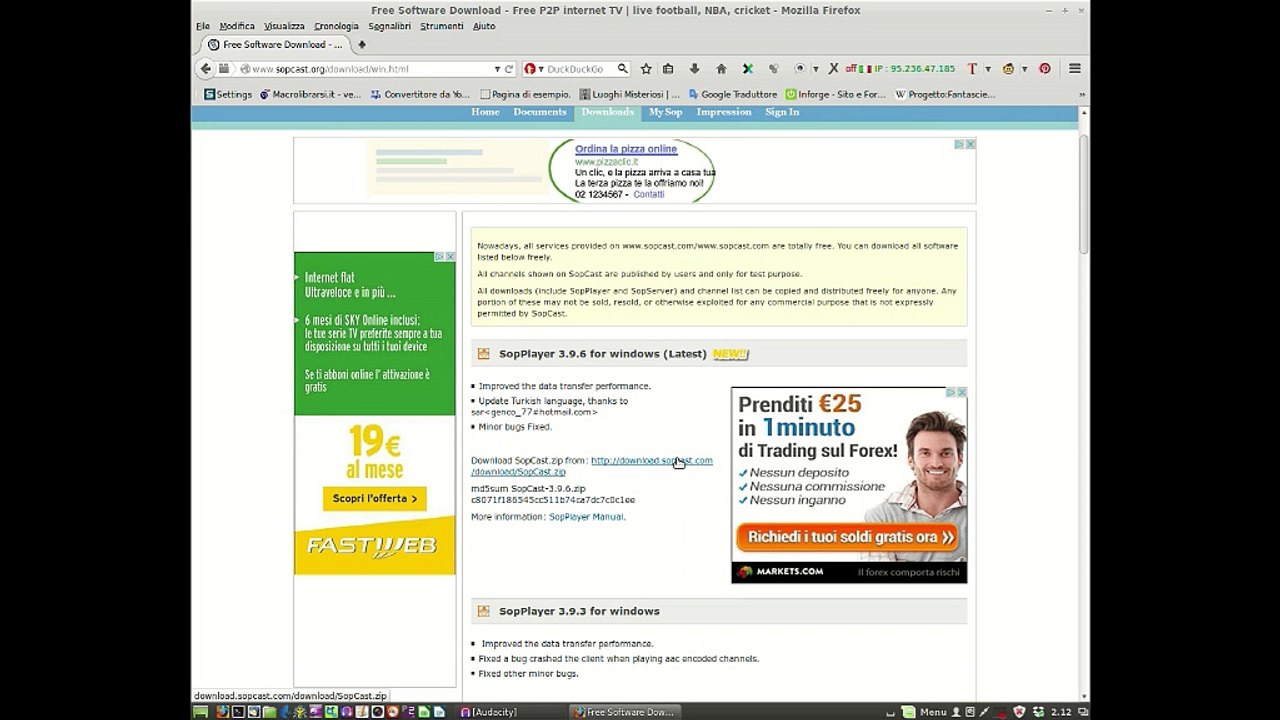Open the Google Traduttore bookmark
1280x720 pixels.
tap(732, 95)
